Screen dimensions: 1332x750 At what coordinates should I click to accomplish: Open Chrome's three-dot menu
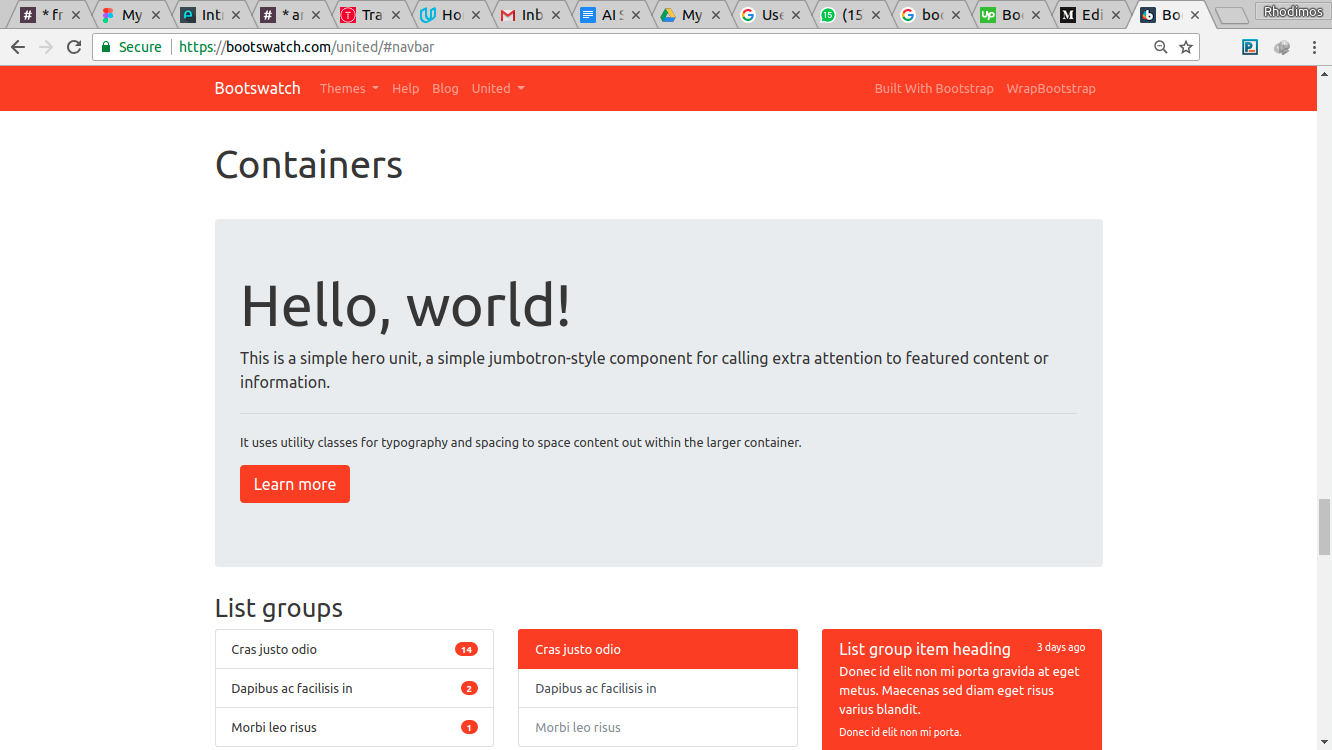coord(1317,47)
